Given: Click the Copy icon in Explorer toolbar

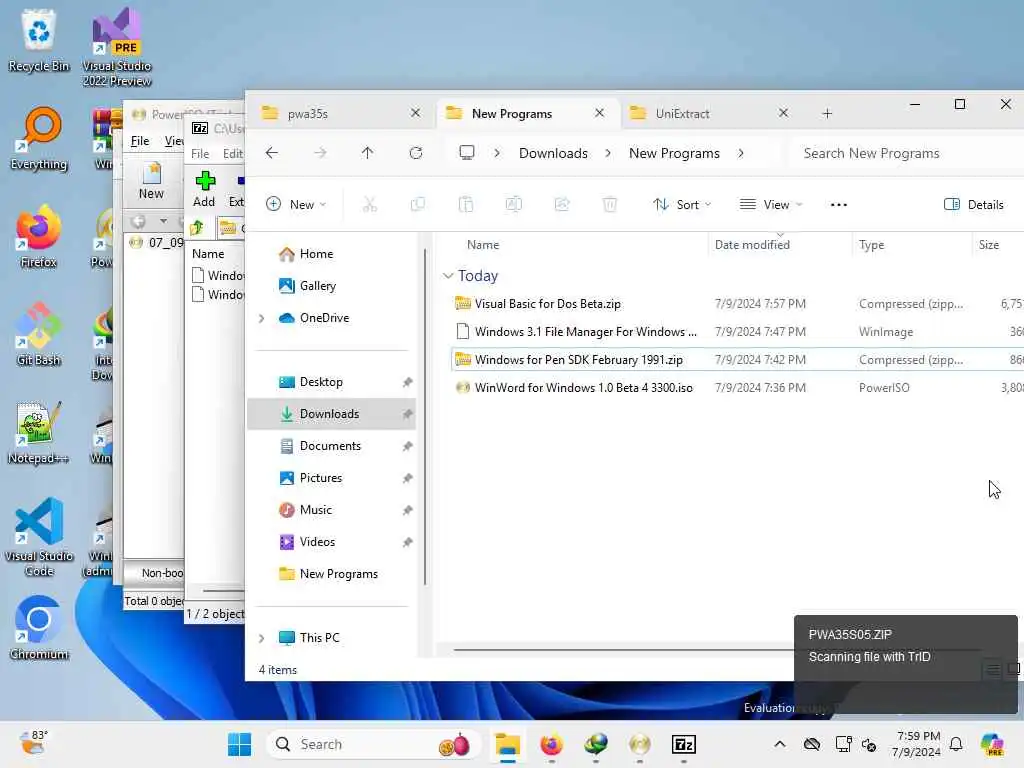Looking at the screenshot, I should pyautogui.click(x=418, y=204).
